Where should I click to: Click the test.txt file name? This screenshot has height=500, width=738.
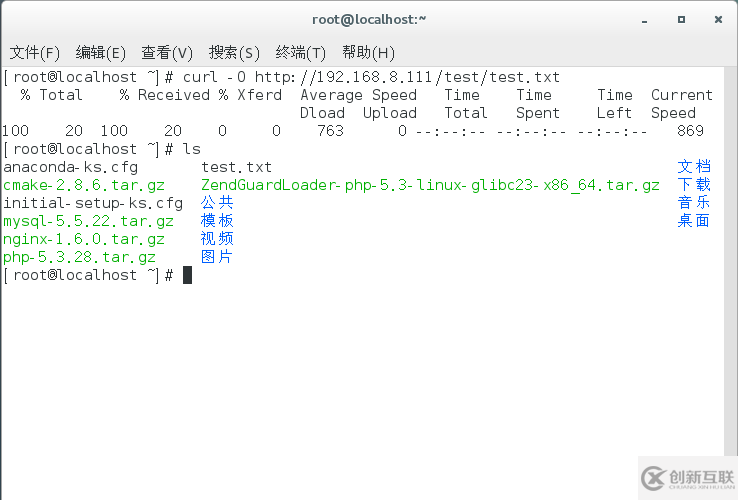(x=236, y=167)
